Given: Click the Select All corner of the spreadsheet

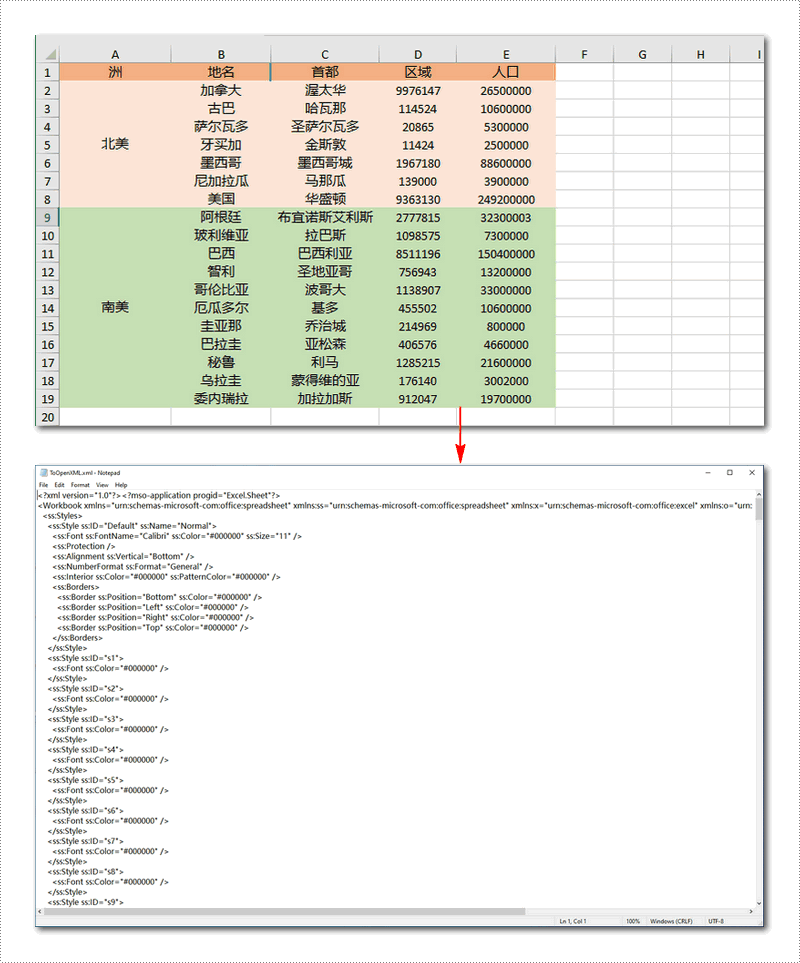Looking at the screenshot, I should [x=48, y=54].
